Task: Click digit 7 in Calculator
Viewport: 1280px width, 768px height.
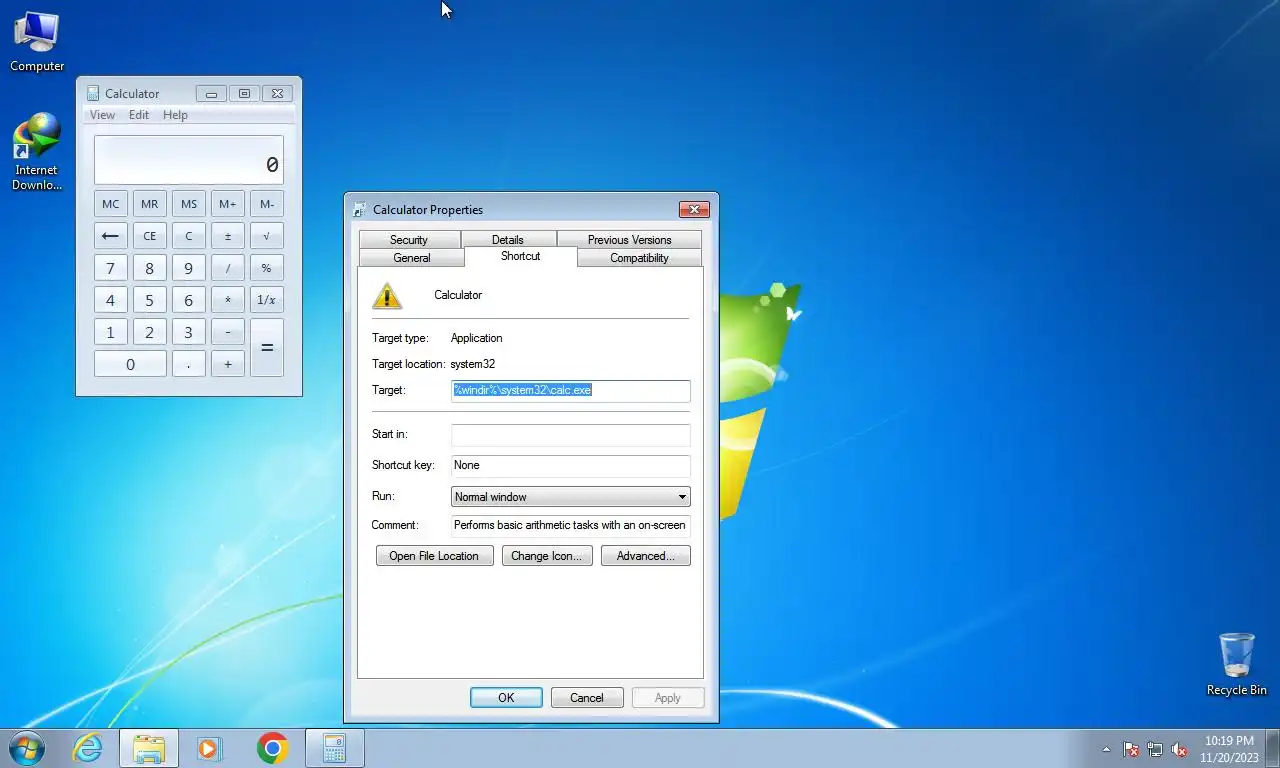Action: [x=110, y=268]
